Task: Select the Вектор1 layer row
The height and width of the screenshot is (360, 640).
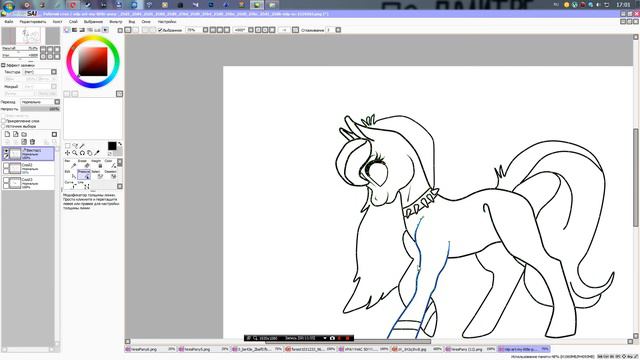Action: (x=28, y=154)
